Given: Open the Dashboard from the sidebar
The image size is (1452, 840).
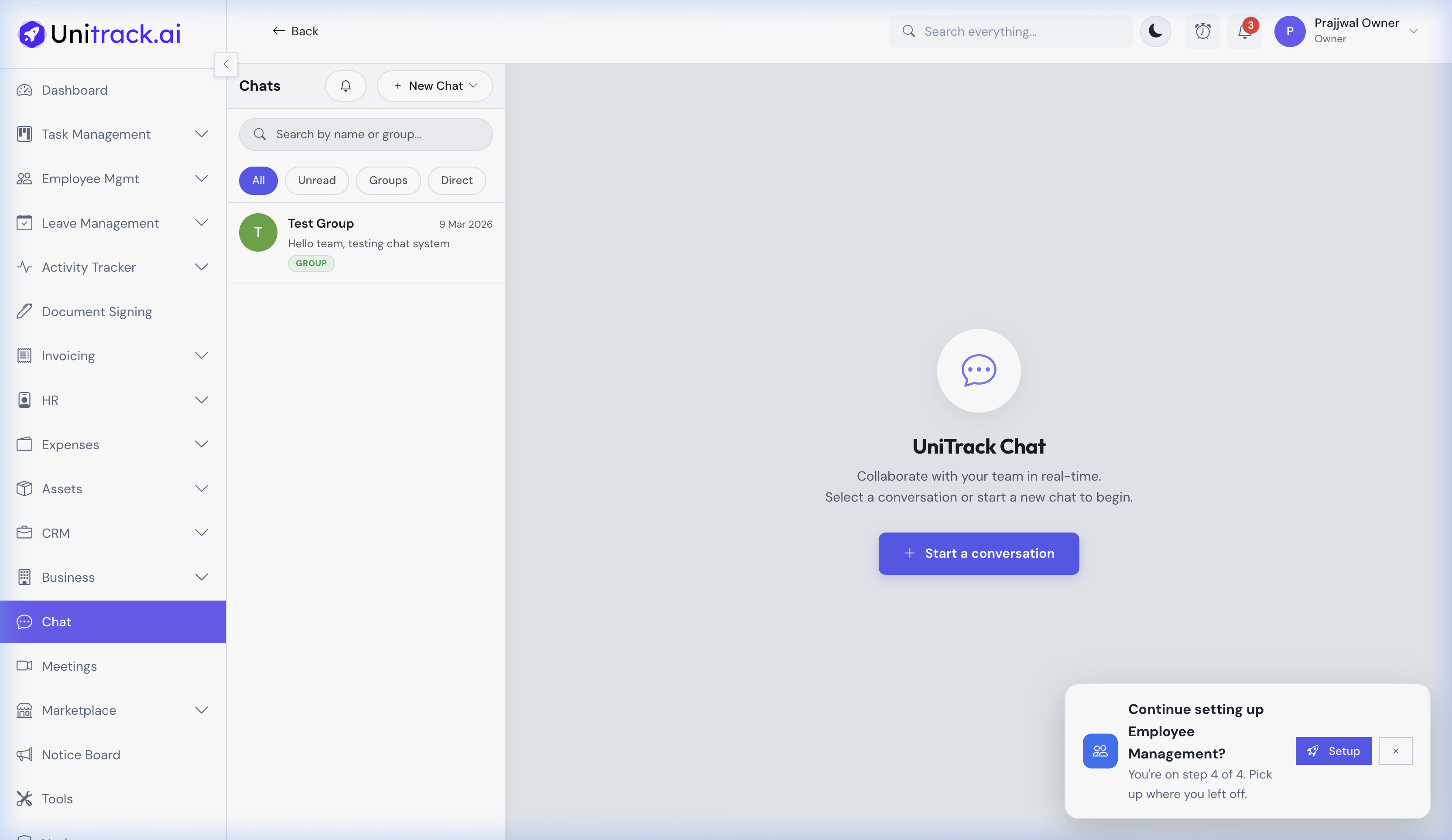Looking at the screenshot, I should click(x=74, y=90).
